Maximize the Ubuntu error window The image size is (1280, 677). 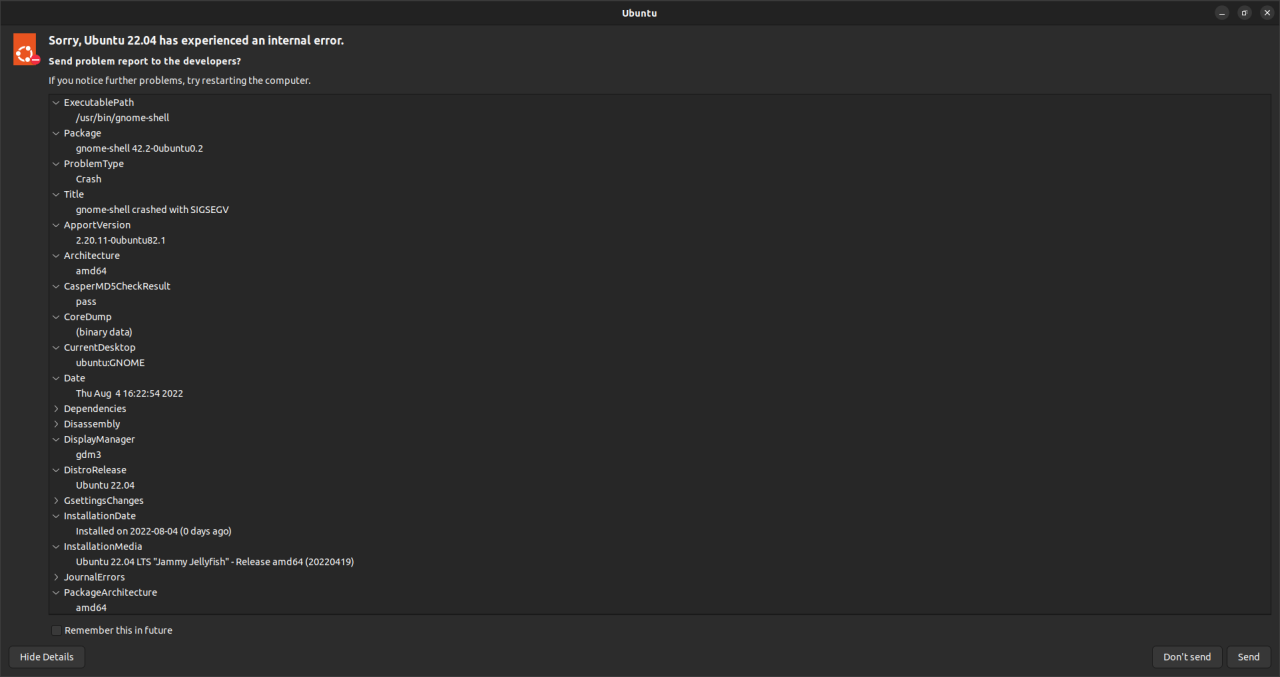(1244, 13)
